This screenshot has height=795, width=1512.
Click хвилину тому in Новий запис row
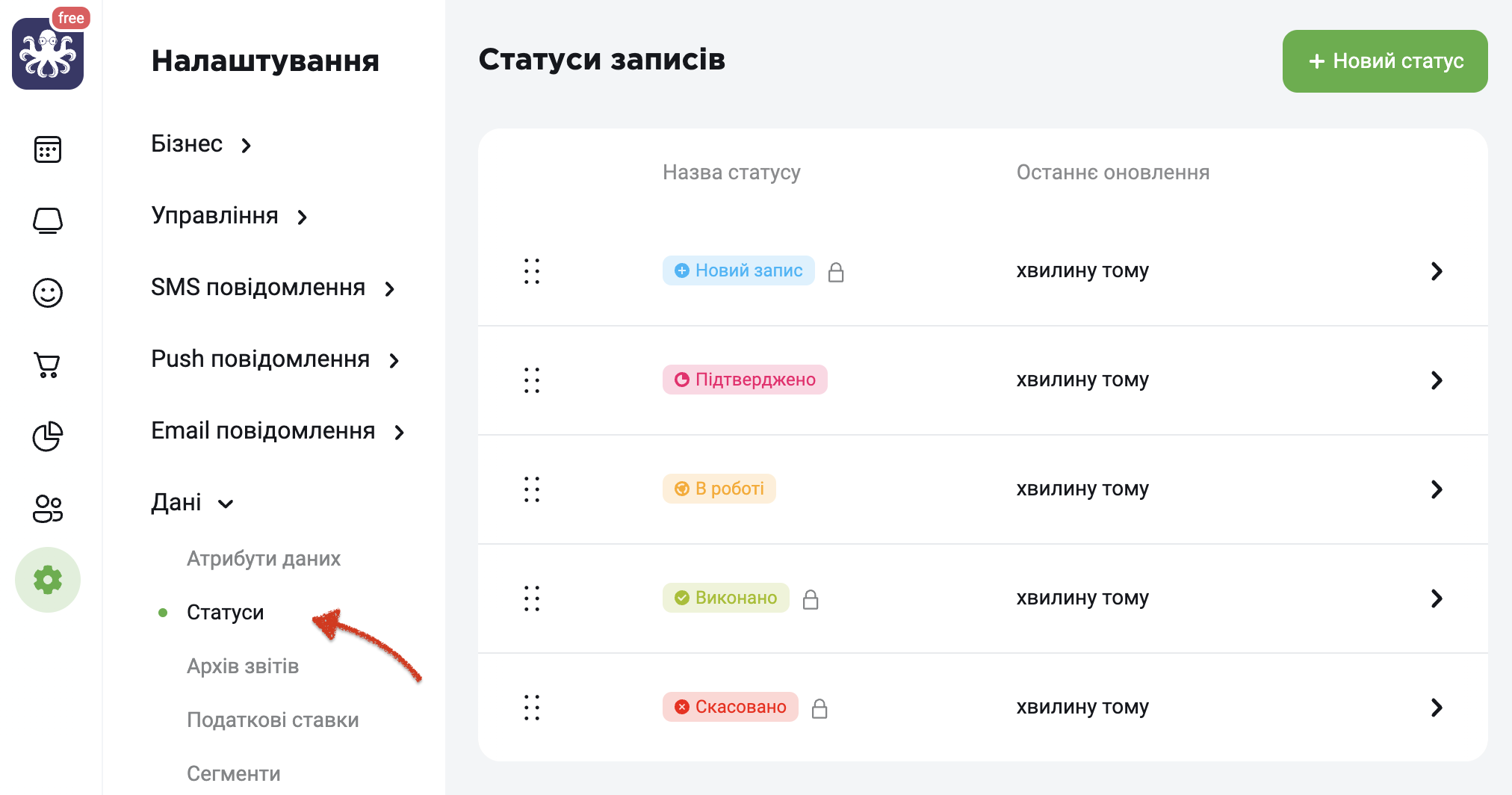1082,270
